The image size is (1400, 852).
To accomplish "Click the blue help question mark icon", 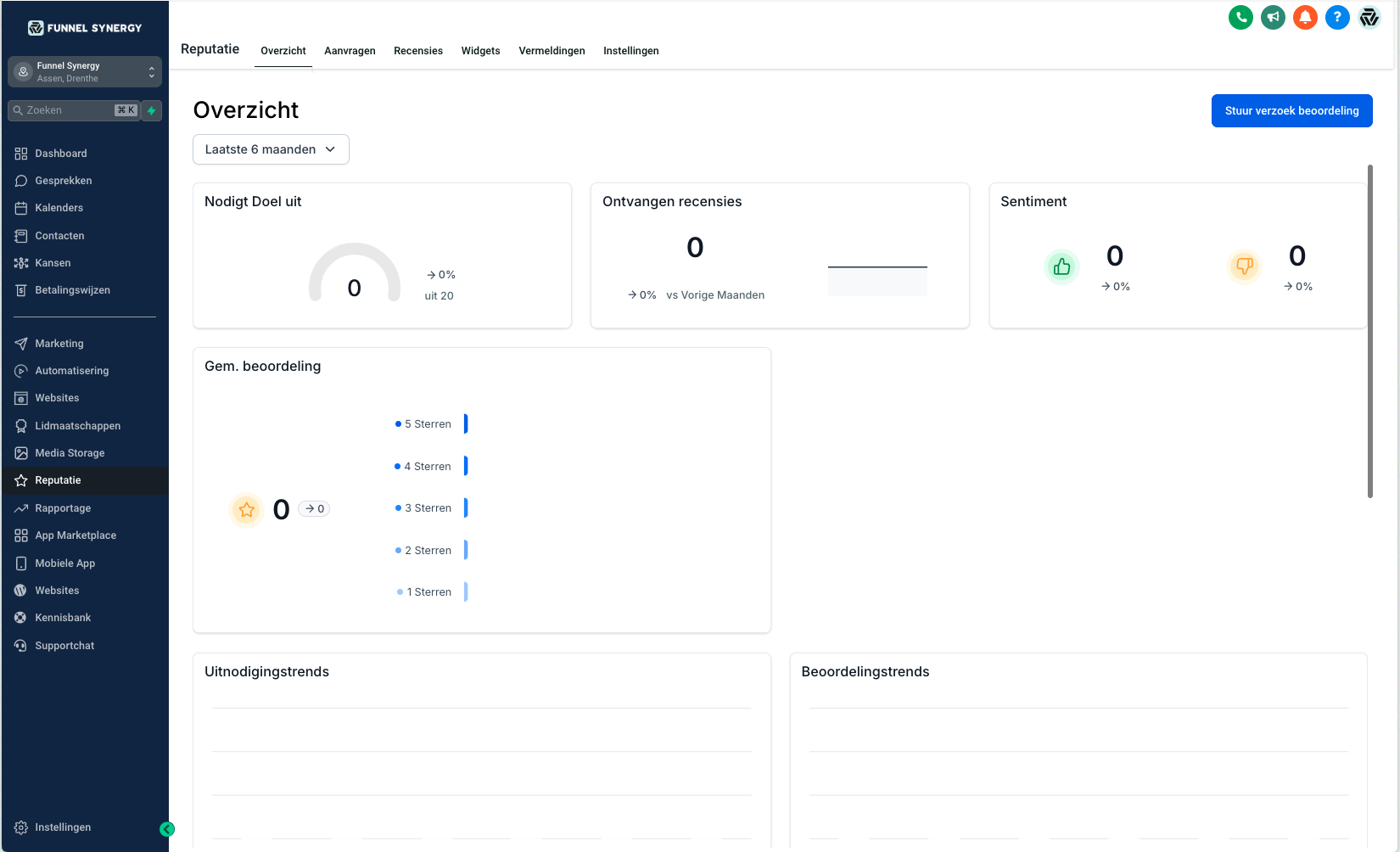I will coord(1337,17).
